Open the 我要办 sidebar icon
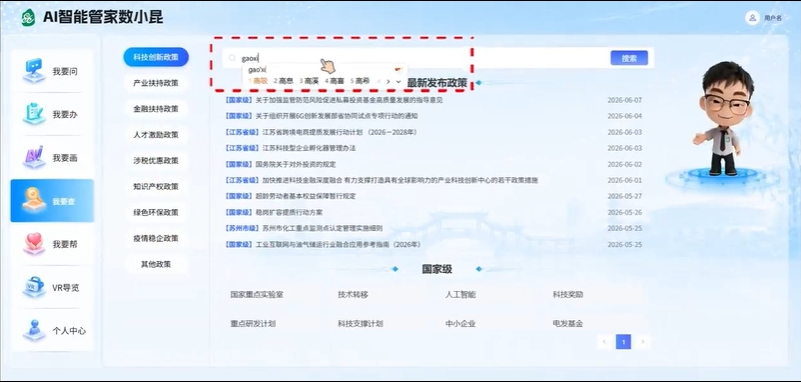Image resolution: width=801 pixels, height=382 pixels. tap(34, 114)
